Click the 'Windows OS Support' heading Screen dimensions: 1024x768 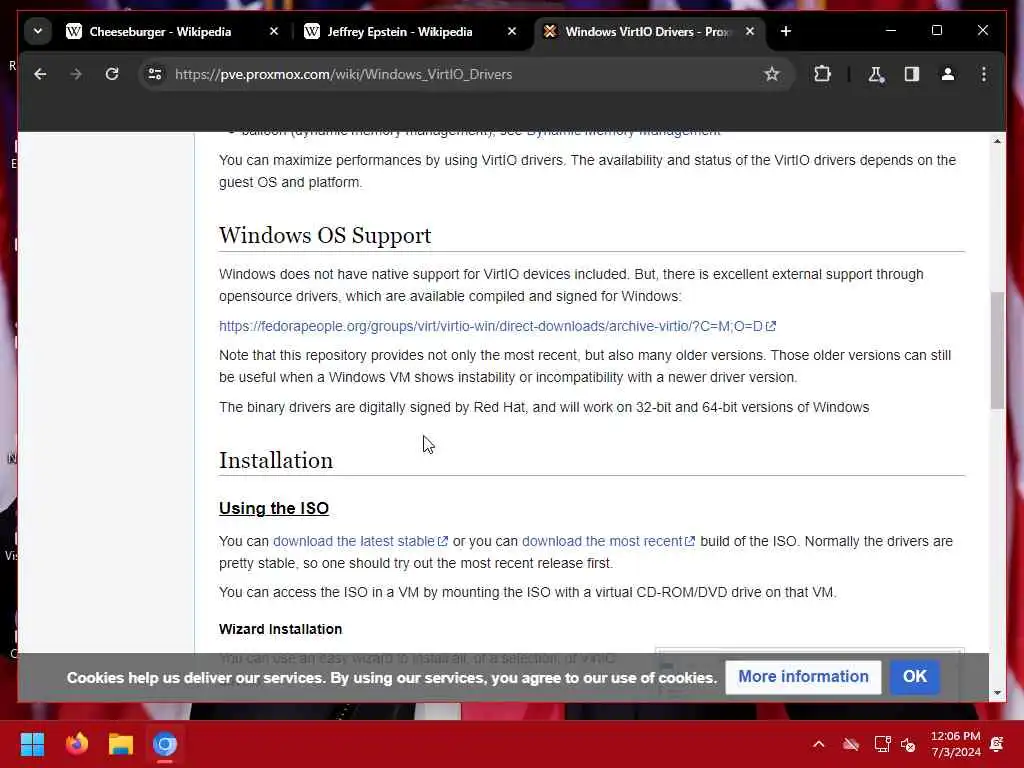(x=325, y=235)
